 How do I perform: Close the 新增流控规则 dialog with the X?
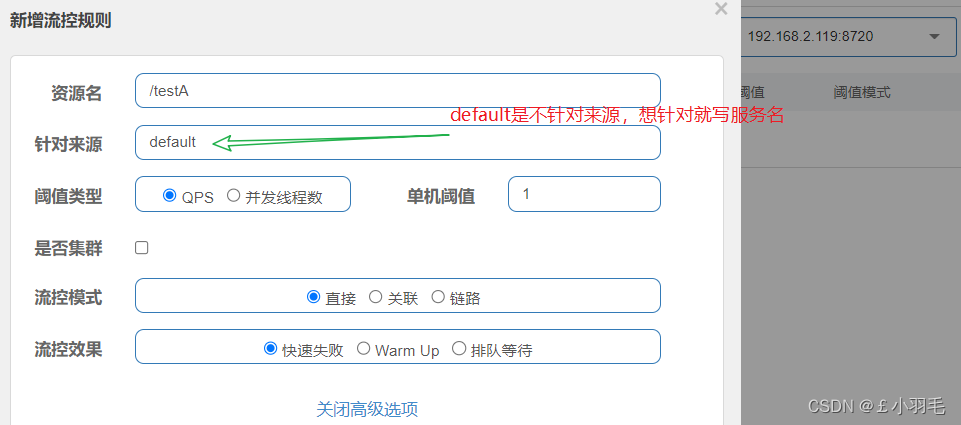point(721,9)
